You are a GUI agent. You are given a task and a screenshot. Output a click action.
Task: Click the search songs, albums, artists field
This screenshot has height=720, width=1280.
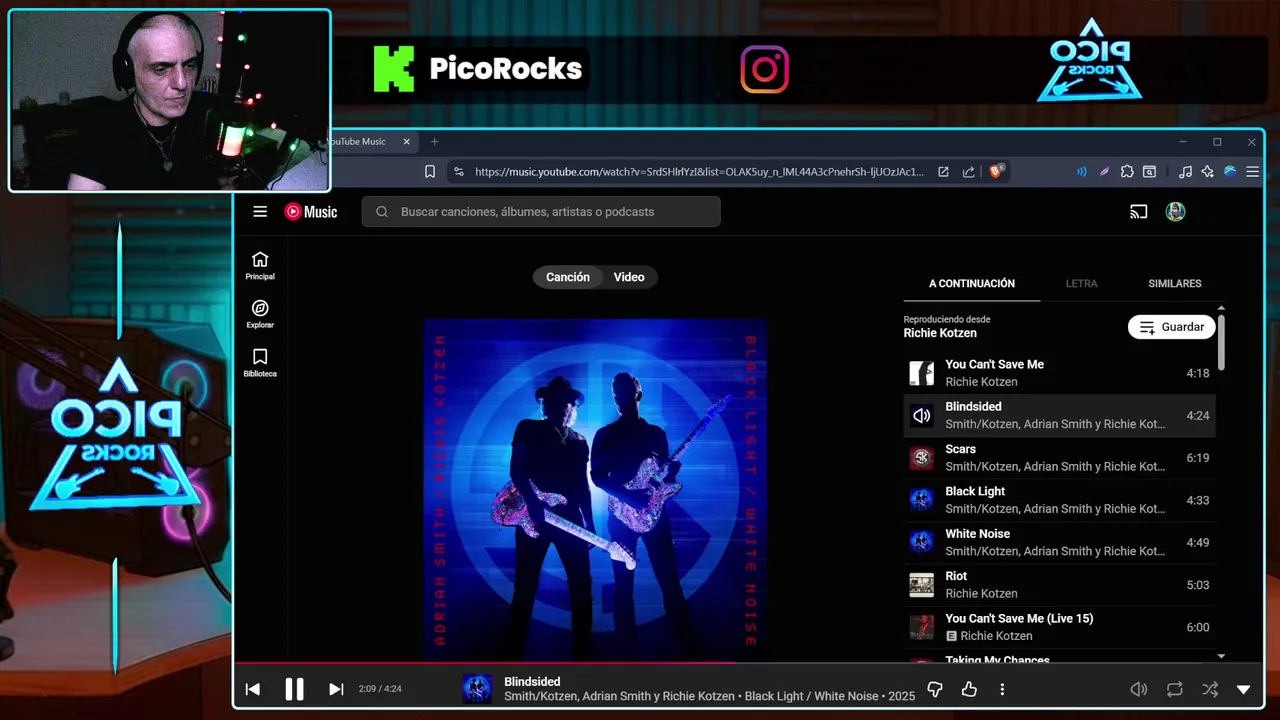tap(541, 211)
